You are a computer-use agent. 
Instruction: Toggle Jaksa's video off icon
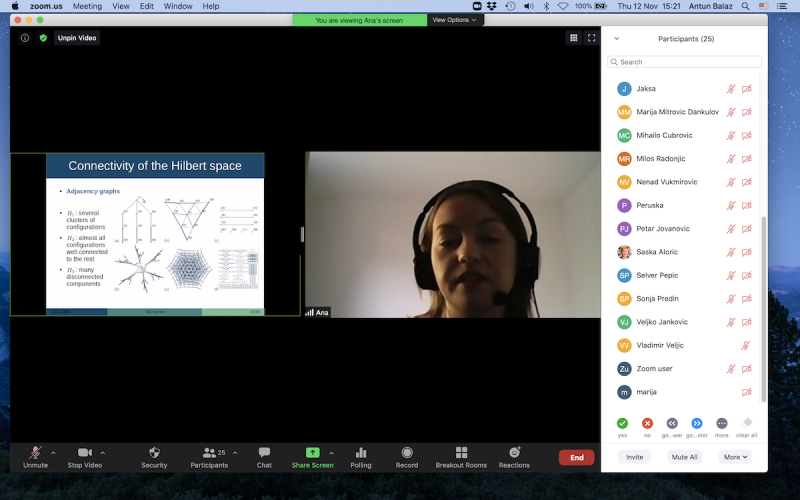pyautogui.click(x=746, y=89)
